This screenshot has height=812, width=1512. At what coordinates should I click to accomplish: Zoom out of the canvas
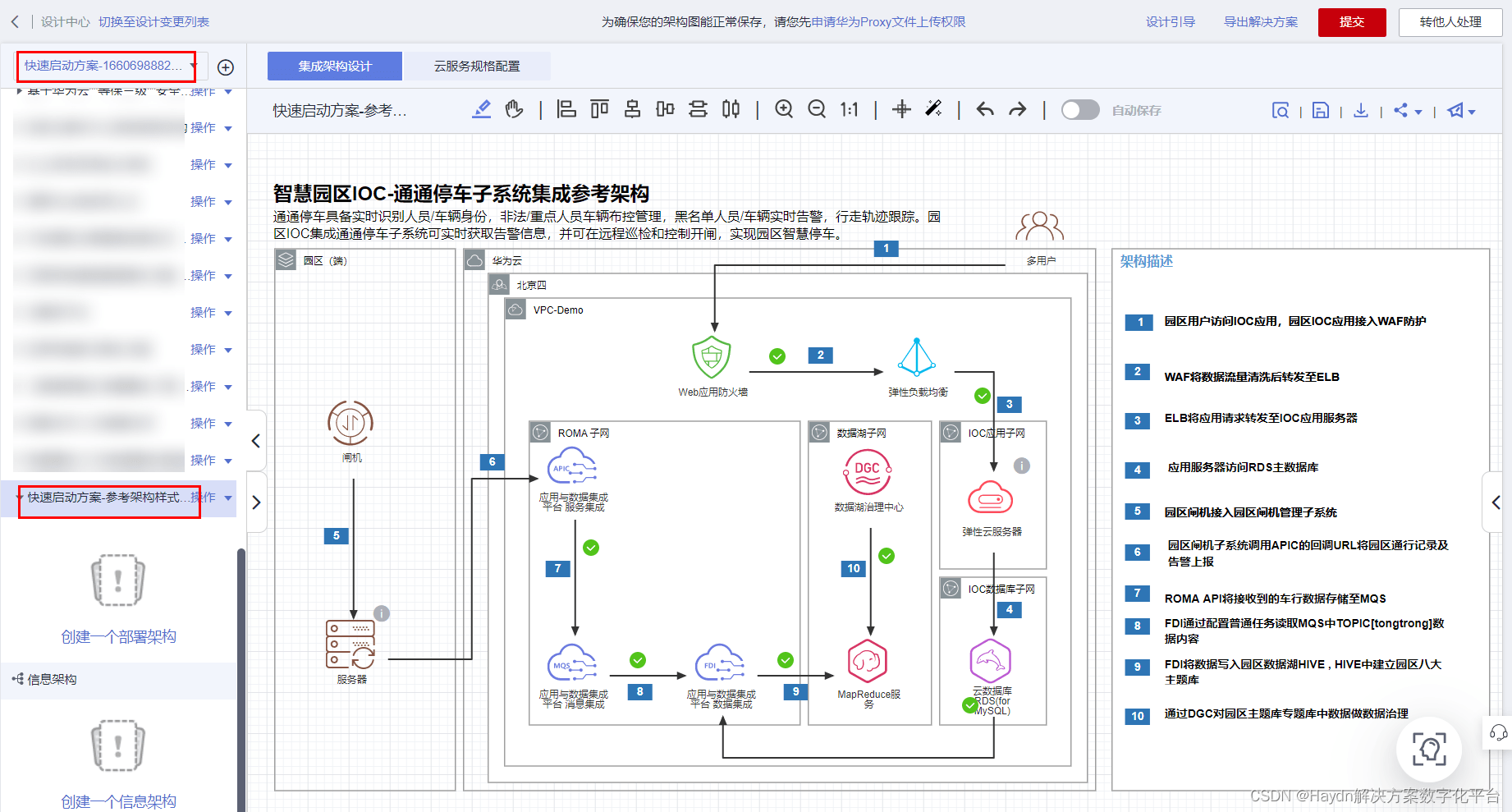coord(817,109)
